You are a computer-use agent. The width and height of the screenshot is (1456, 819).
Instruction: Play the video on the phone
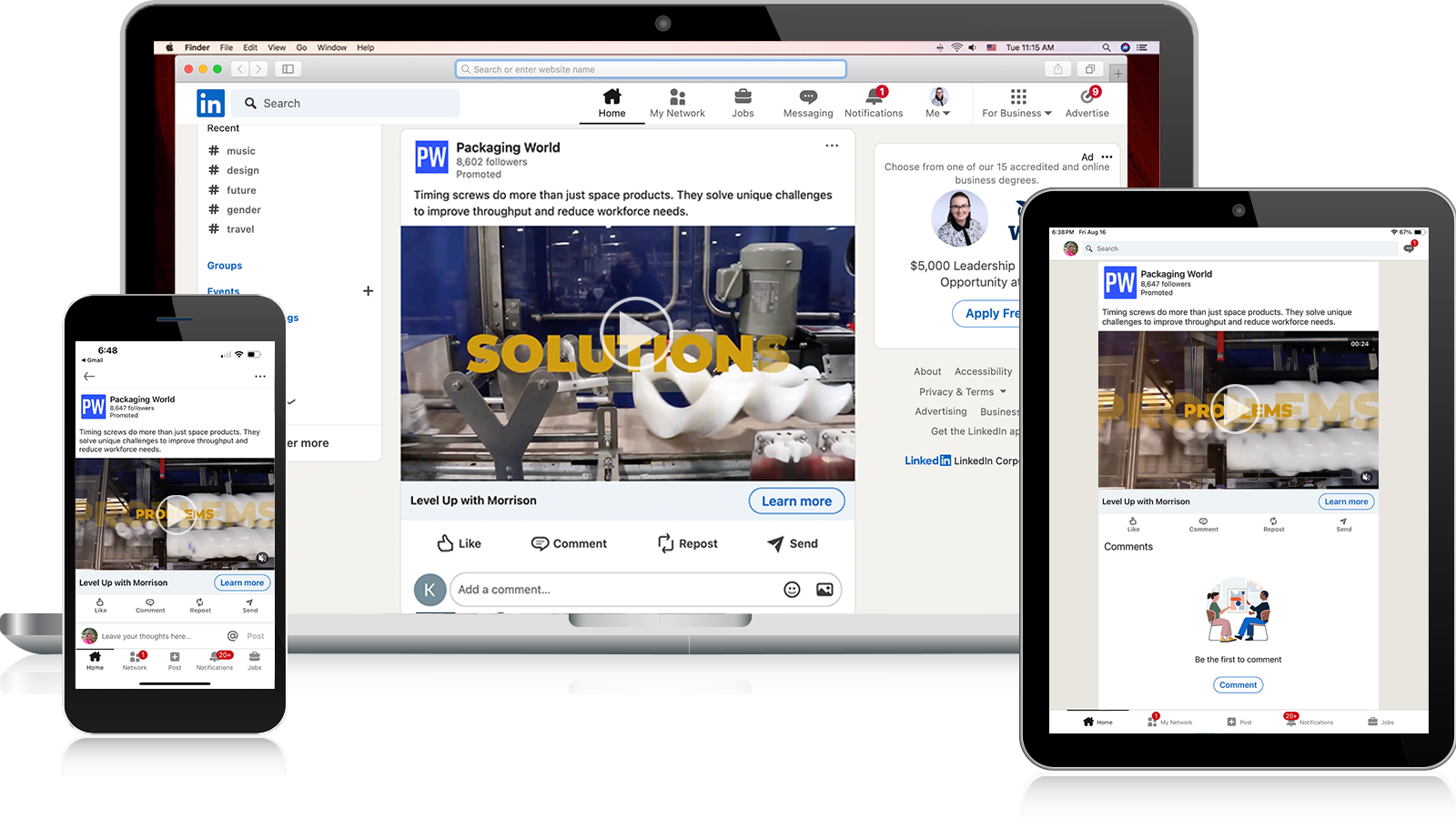coord(175,514)
